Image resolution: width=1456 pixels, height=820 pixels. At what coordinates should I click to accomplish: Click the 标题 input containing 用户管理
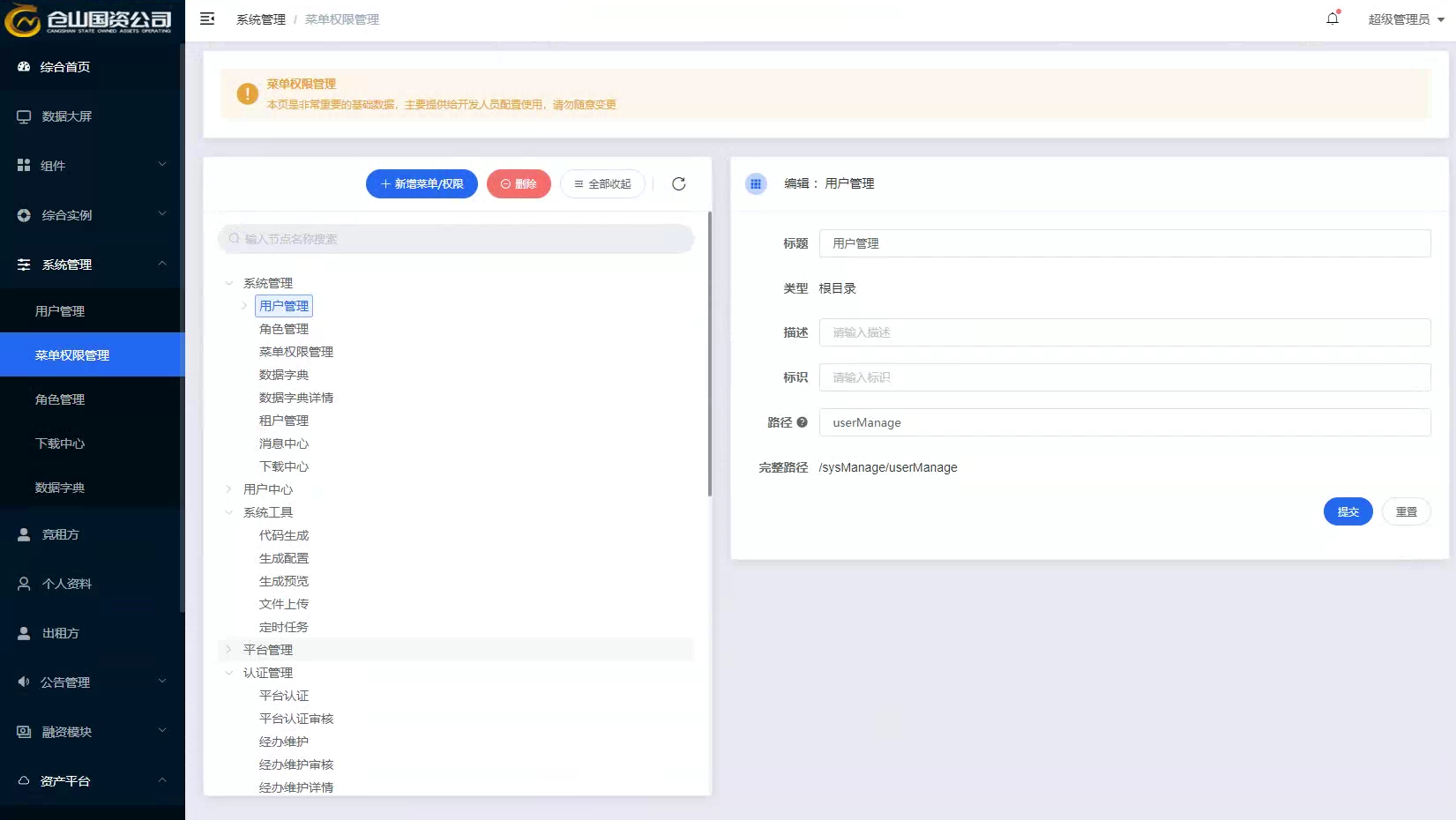(x=1124, y=243)
